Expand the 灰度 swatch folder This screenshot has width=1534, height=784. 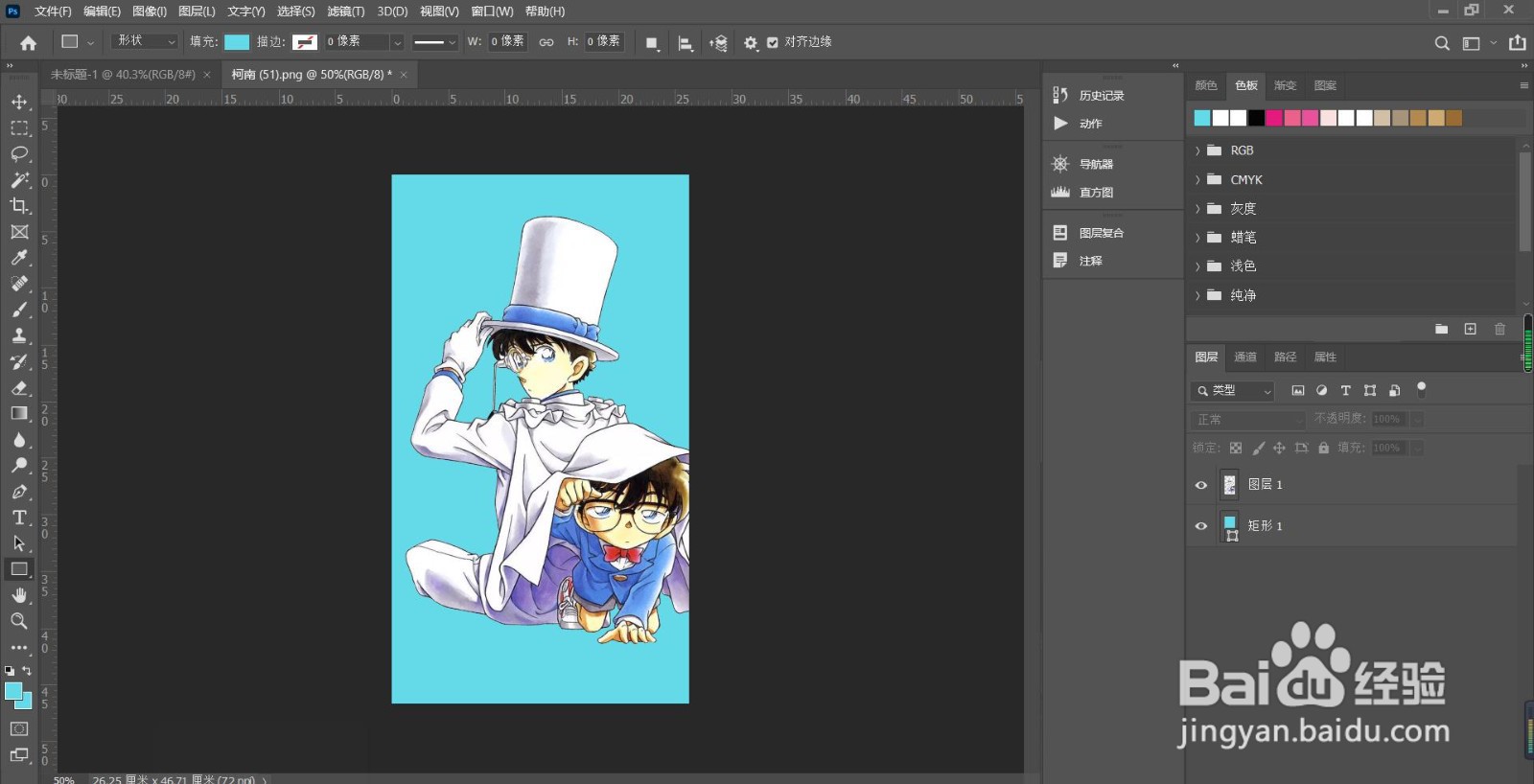click(x=1197, y=209)
